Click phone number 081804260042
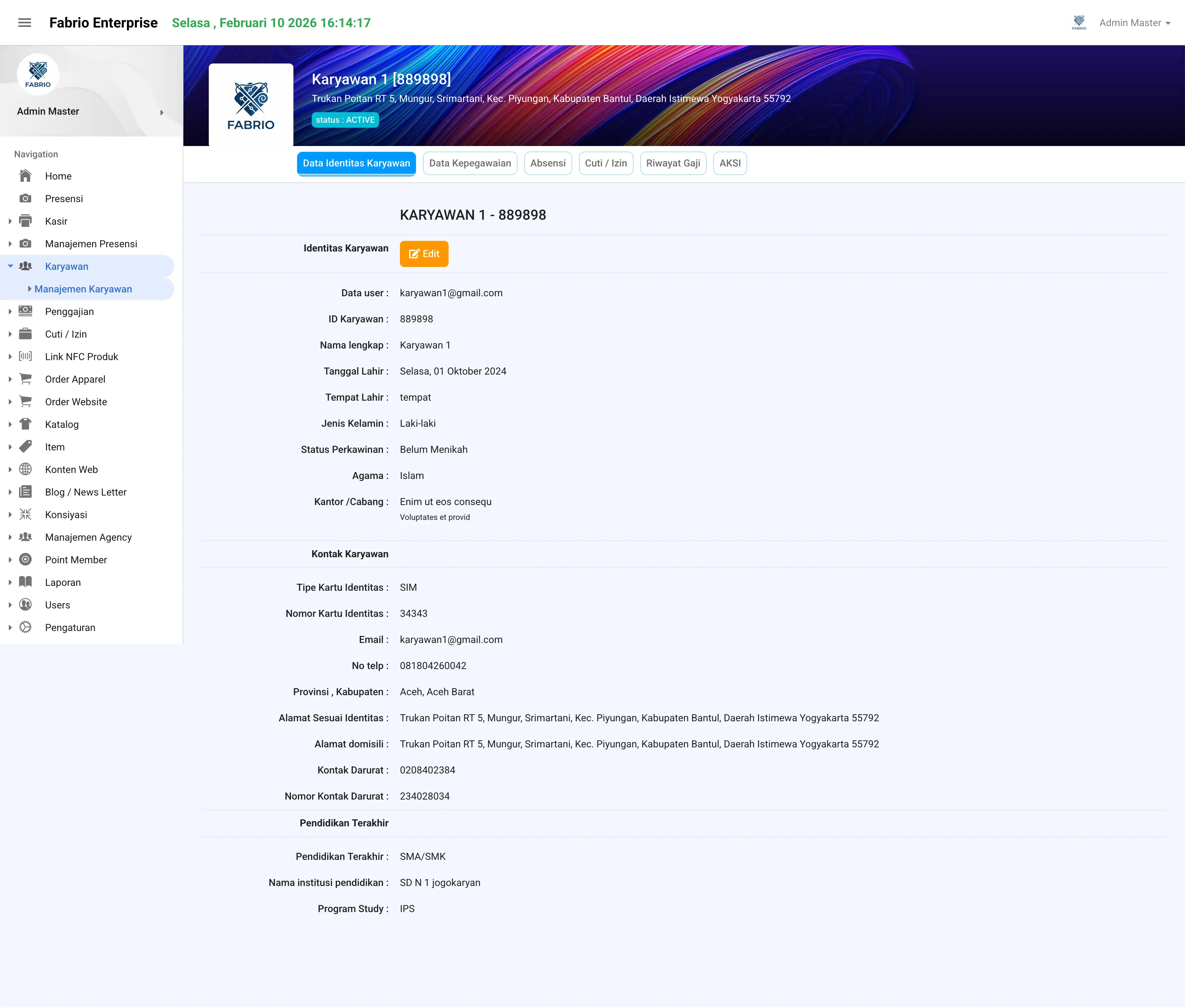The height and width of the screenshot is (1008, 1185). tap(433, 666)
